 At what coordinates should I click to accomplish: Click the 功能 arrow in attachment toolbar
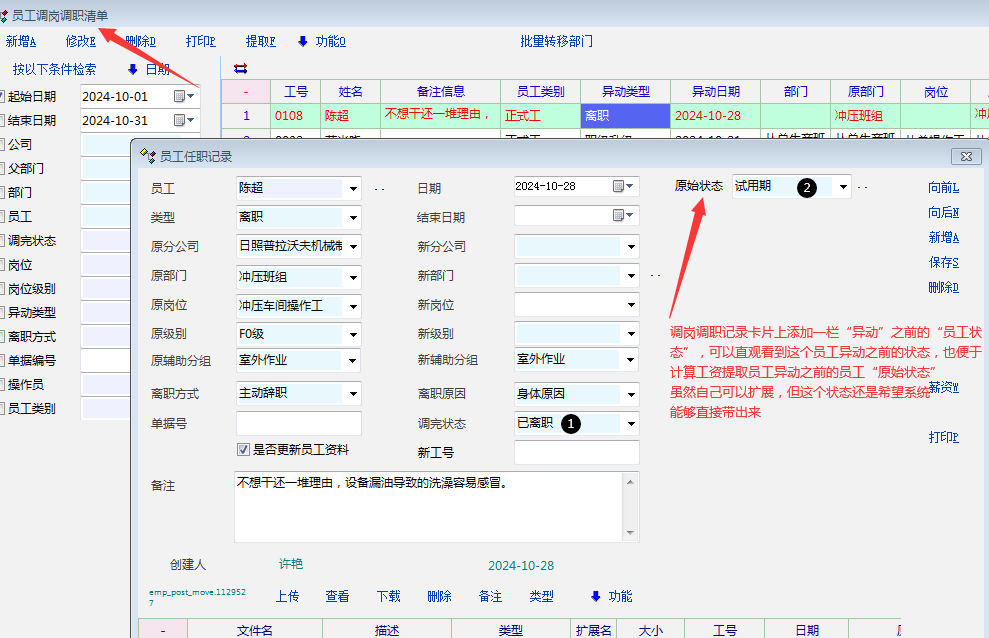[596, 596]
